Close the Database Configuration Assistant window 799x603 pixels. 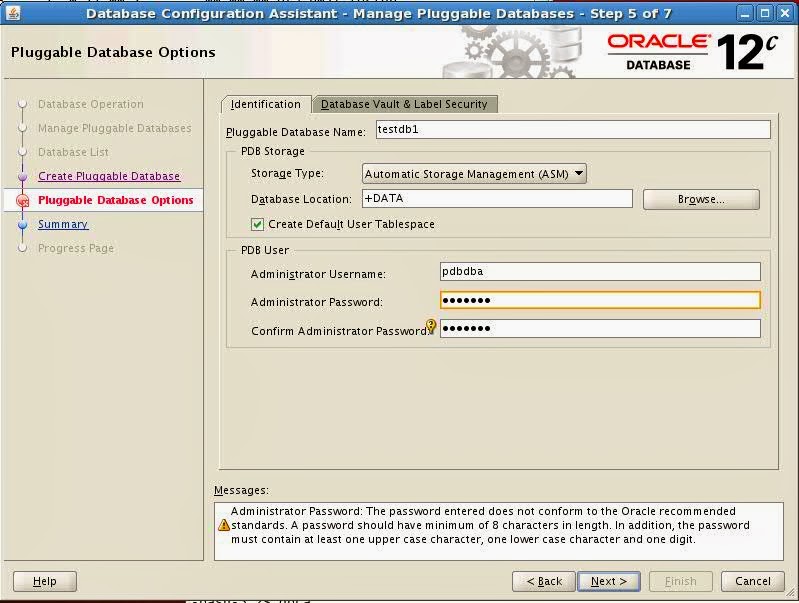tap(785, 14)
